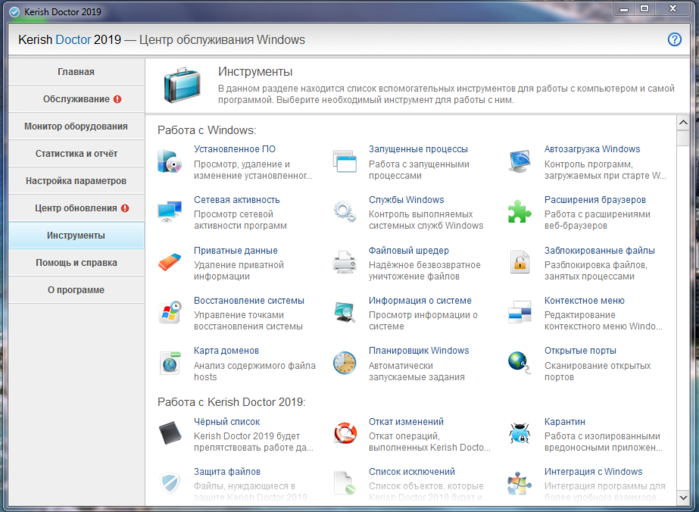The height and width of the screenshot is (512, 699).
Task: Click the Карта доменов hosts file icon
Action: (169, 362)
